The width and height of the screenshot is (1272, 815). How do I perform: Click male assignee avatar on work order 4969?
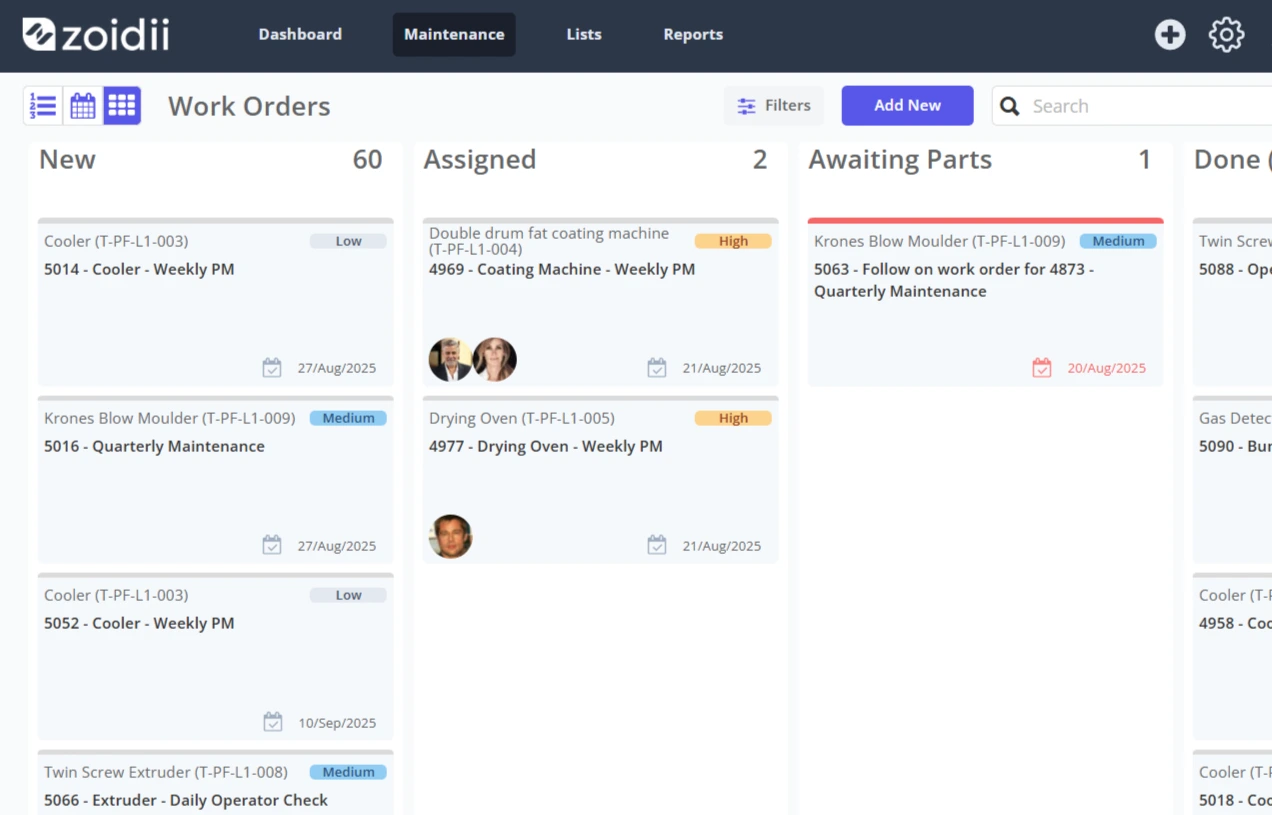(x=450, y=360)
